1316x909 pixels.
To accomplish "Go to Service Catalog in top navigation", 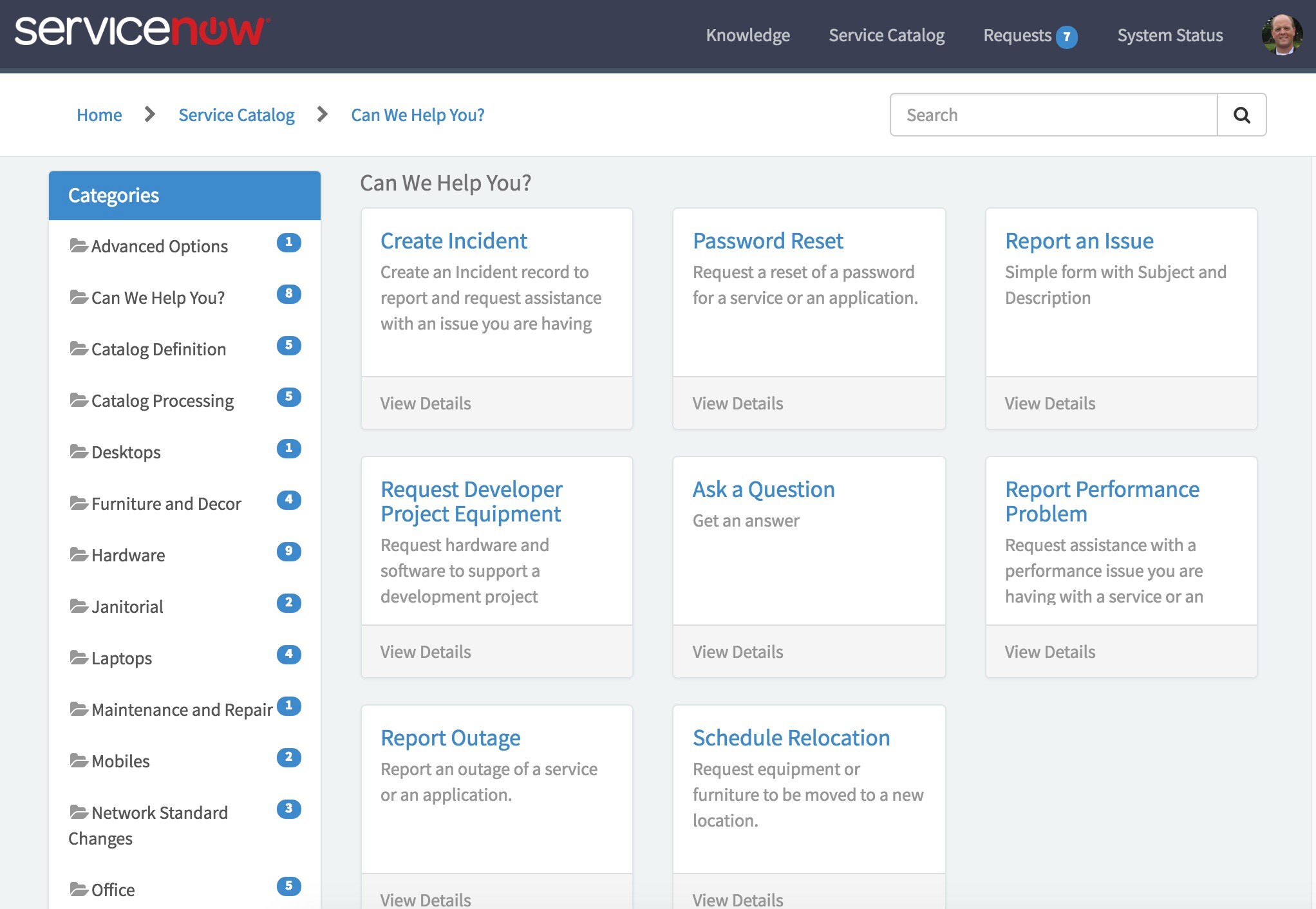I will point(887,35).
